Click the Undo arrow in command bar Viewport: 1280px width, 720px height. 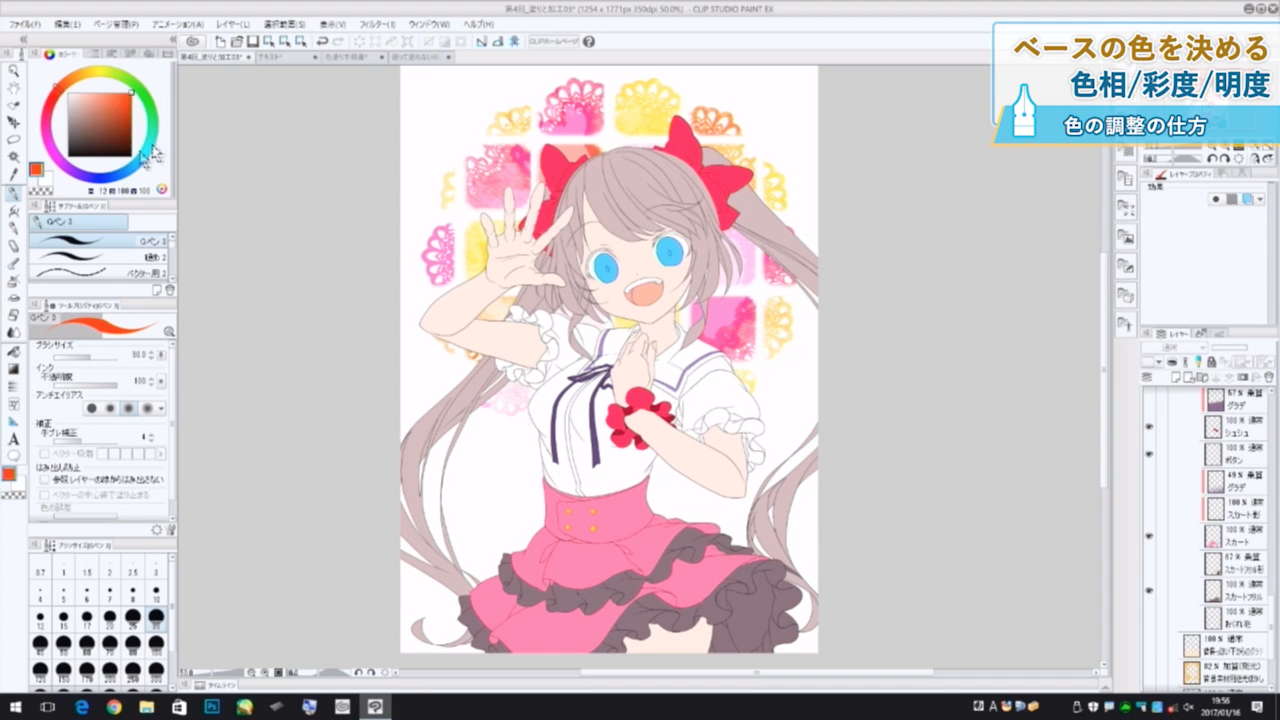click(322, 41)
